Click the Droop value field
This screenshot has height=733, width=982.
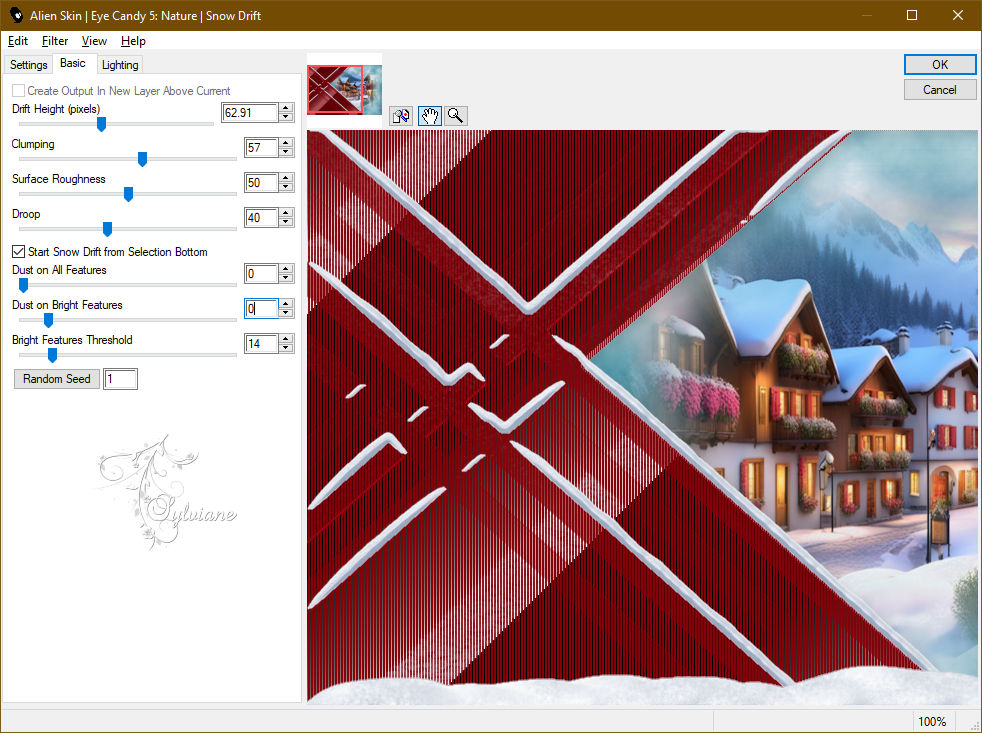pos(261,218)
